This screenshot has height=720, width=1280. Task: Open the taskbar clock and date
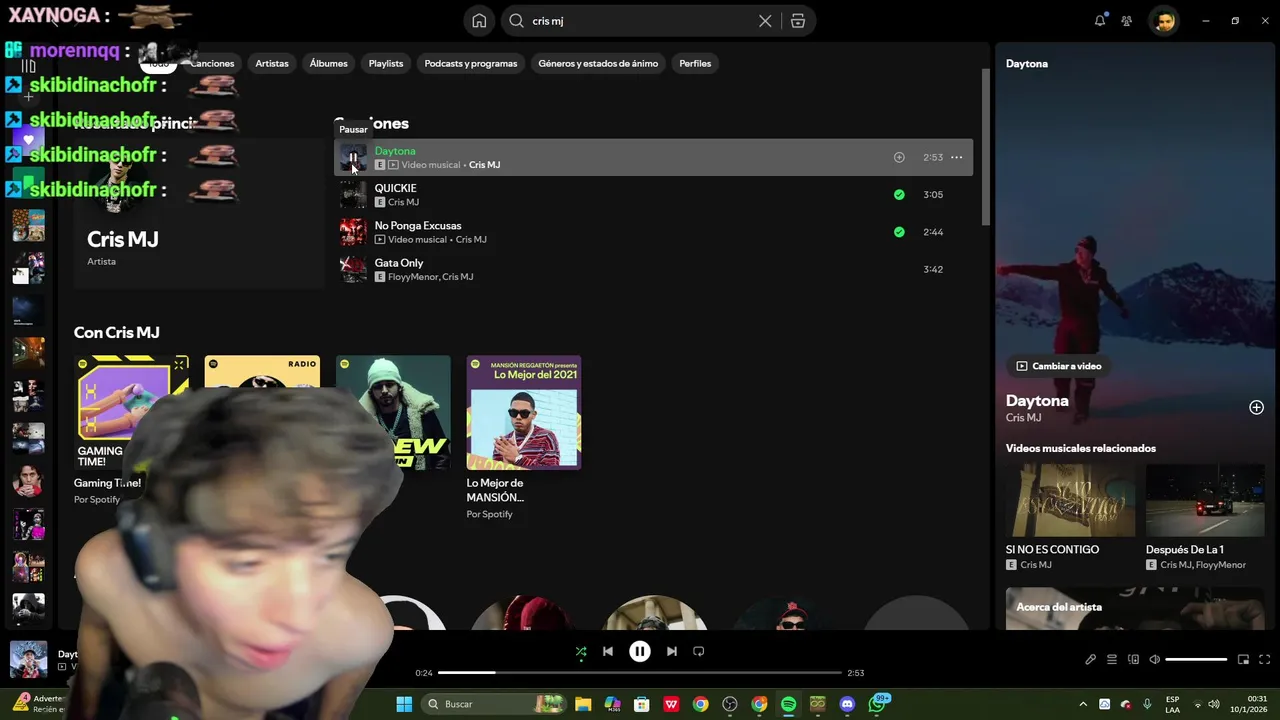(x=1250, y=704)
